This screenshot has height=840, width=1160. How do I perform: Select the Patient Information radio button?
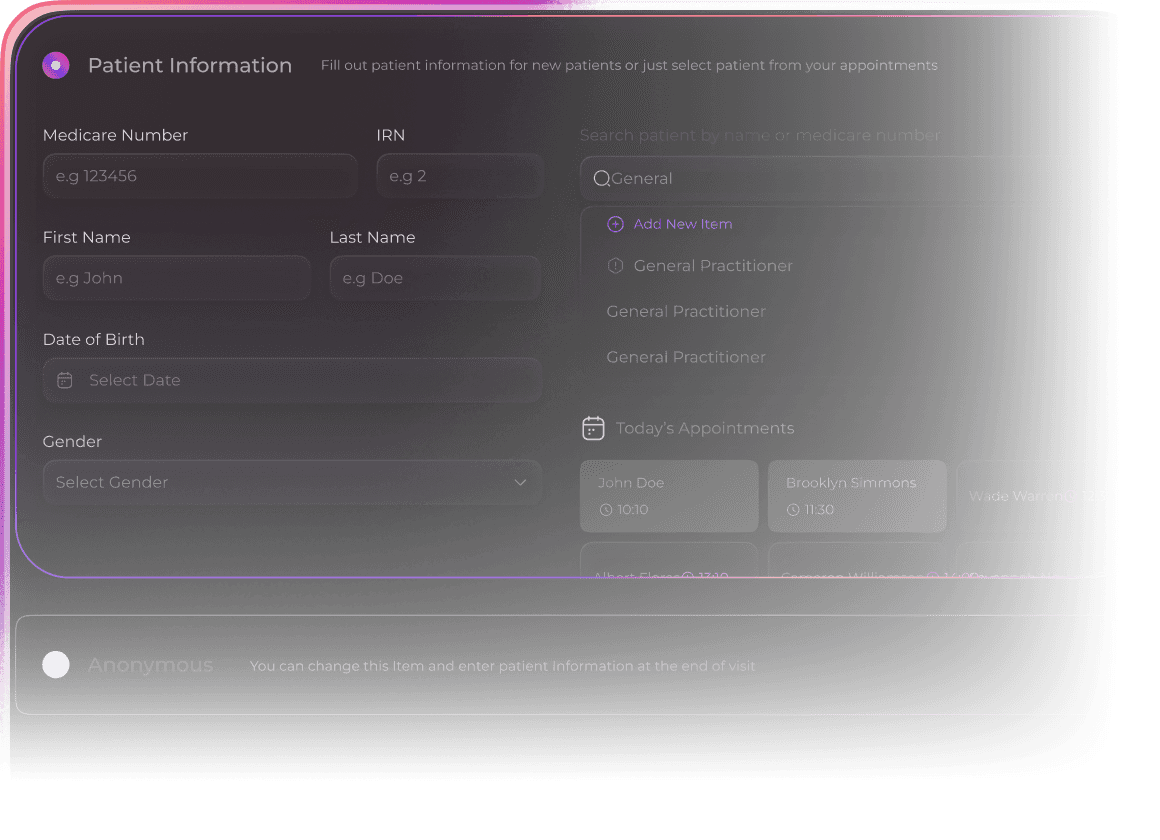click(x=55, y=65)
